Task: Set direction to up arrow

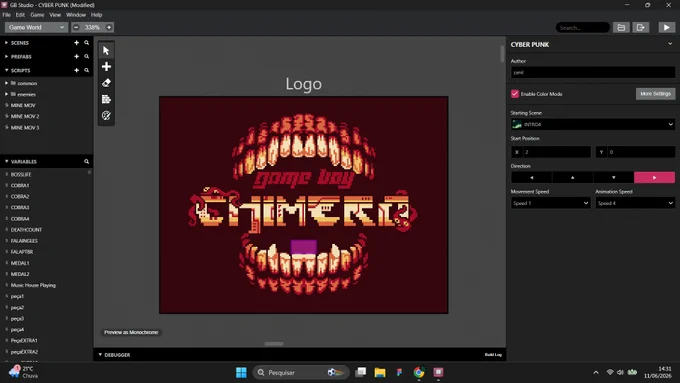Action: [x=572, y=177]
